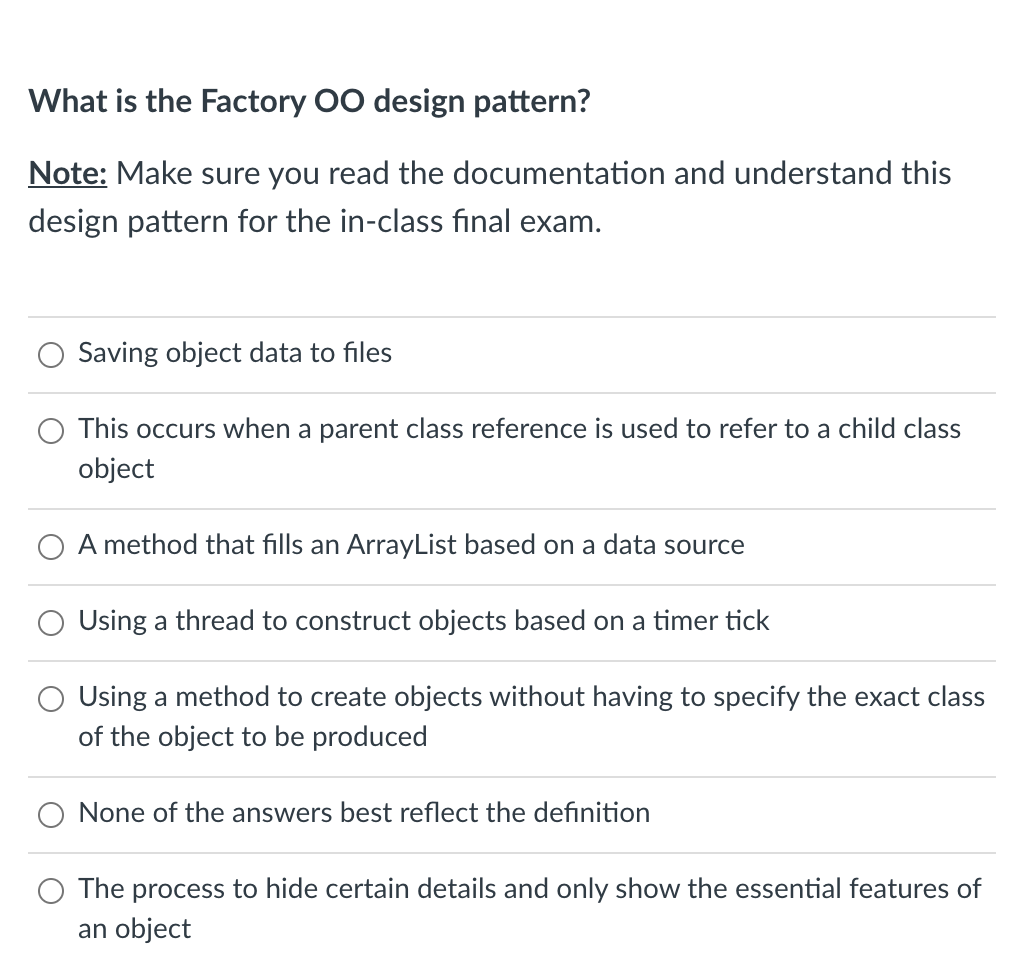The height and width of the screenshot is (972, 1030).
Task: Select the parent class reference answer
Action: [51, 430]
